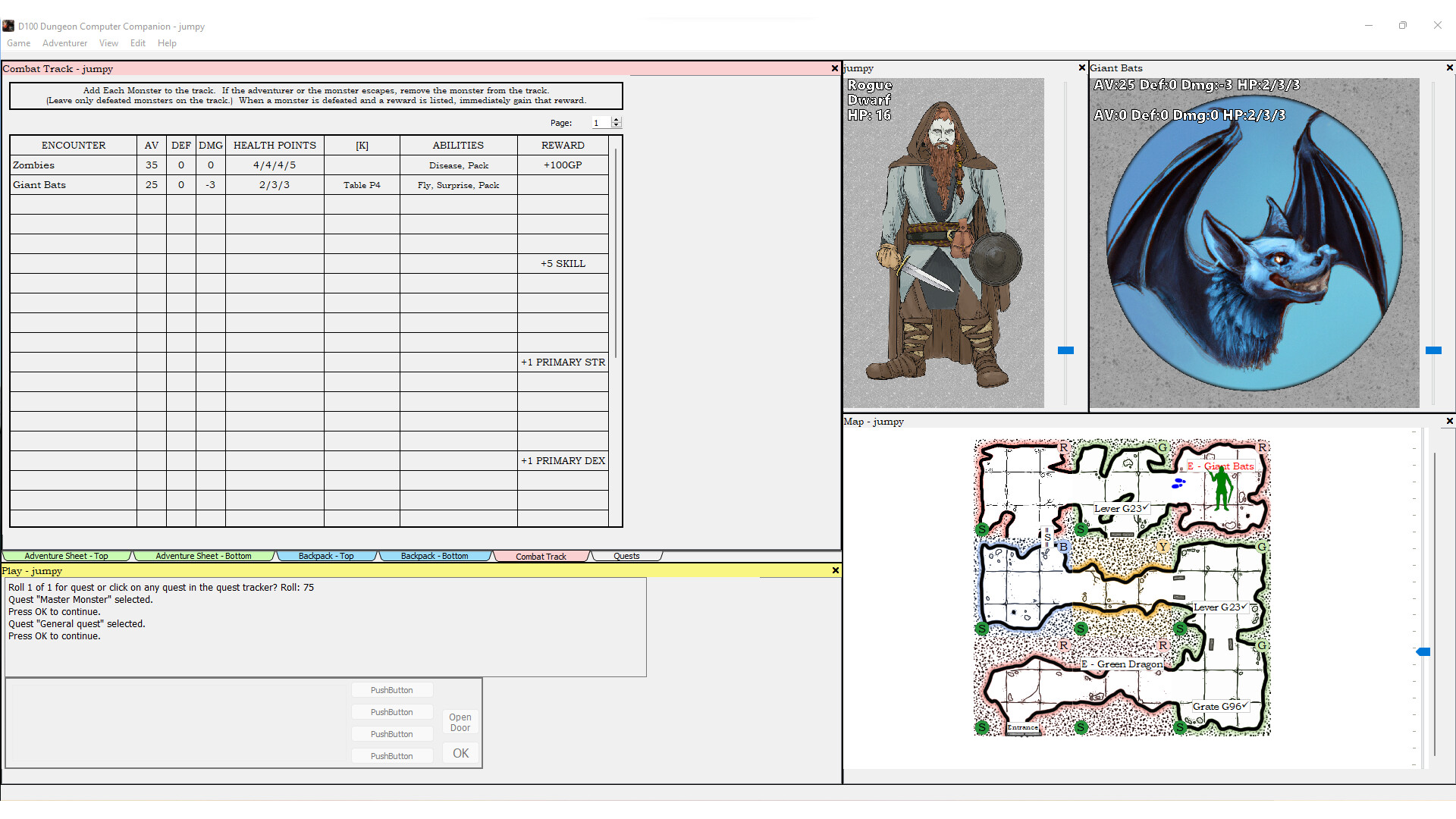1456x819 pixels.
Task: Move the blue slider beside the Giant Bats panel
Action: (1436, 350)
